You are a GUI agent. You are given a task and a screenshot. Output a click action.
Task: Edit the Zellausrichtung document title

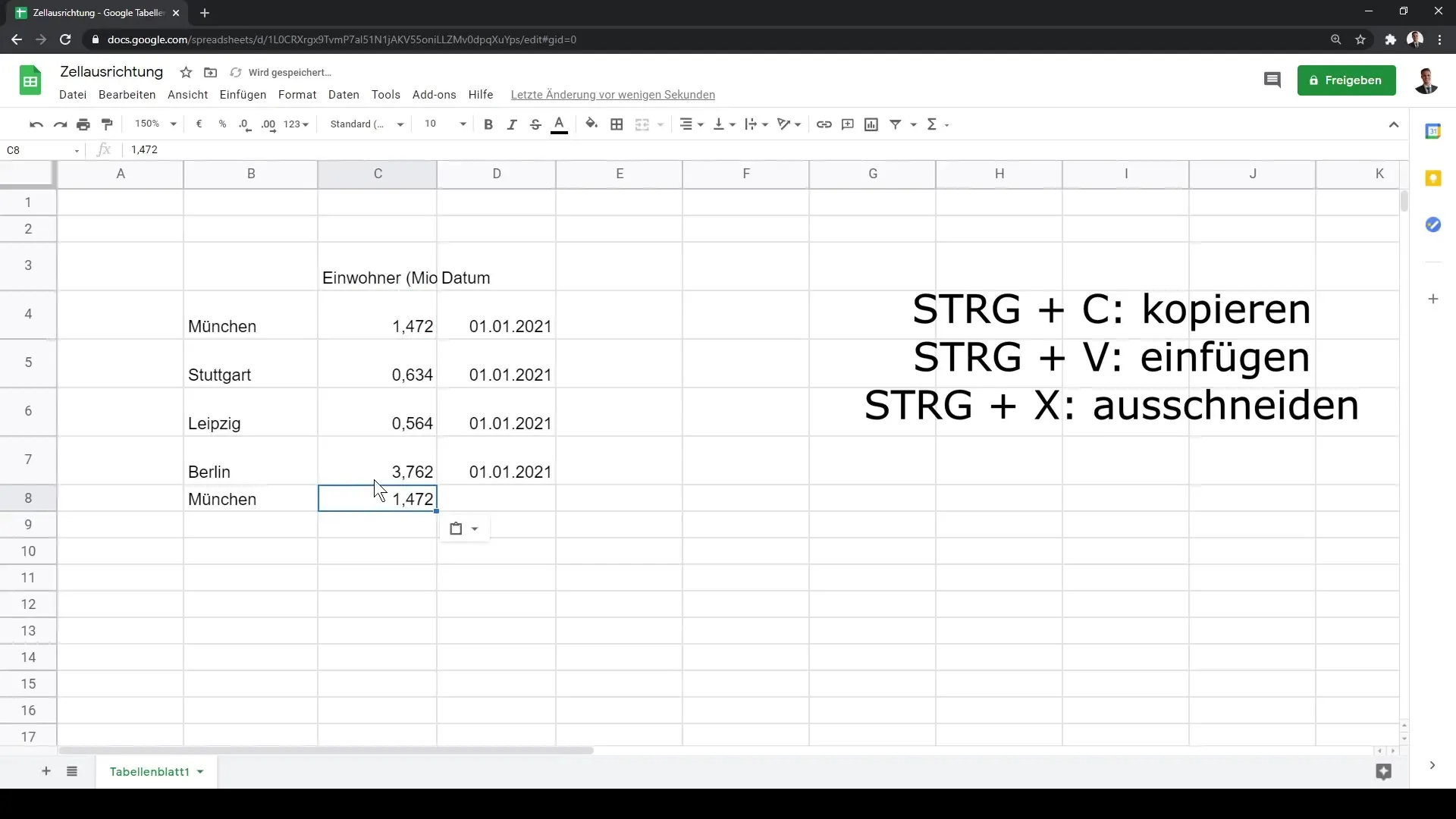[x=111, y=72]
